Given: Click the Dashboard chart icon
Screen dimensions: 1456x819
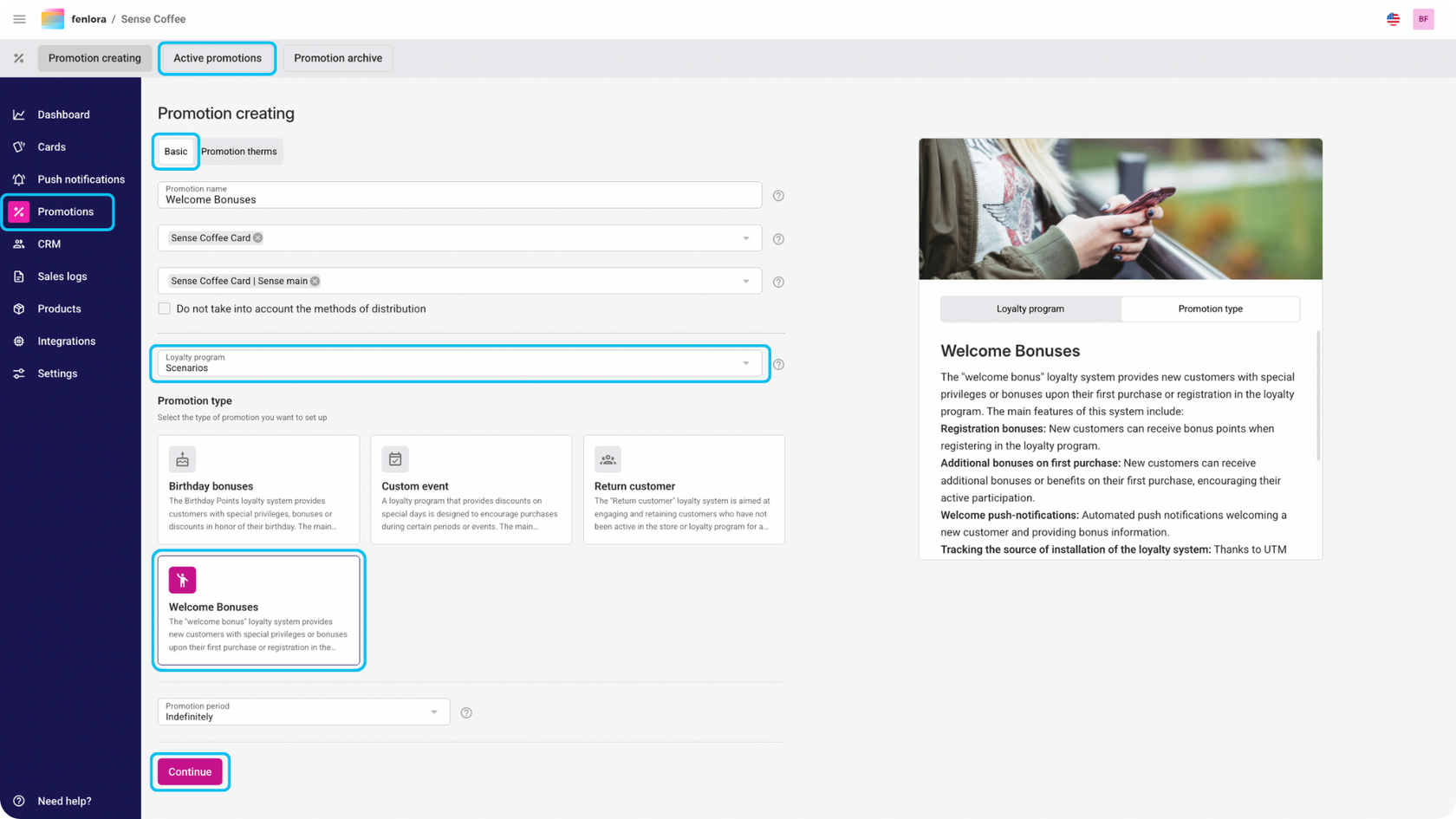Looking at the screenshot, I should (19, 114).
